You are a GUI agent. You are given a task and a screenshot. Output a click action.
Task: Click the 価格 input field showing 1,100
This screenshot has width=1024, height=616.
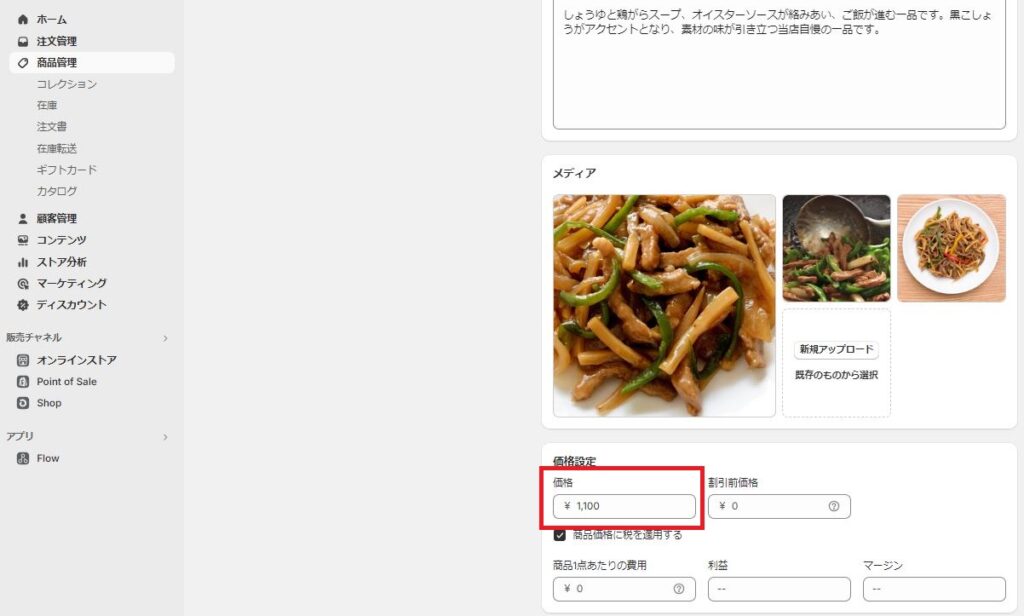point(624,506)
